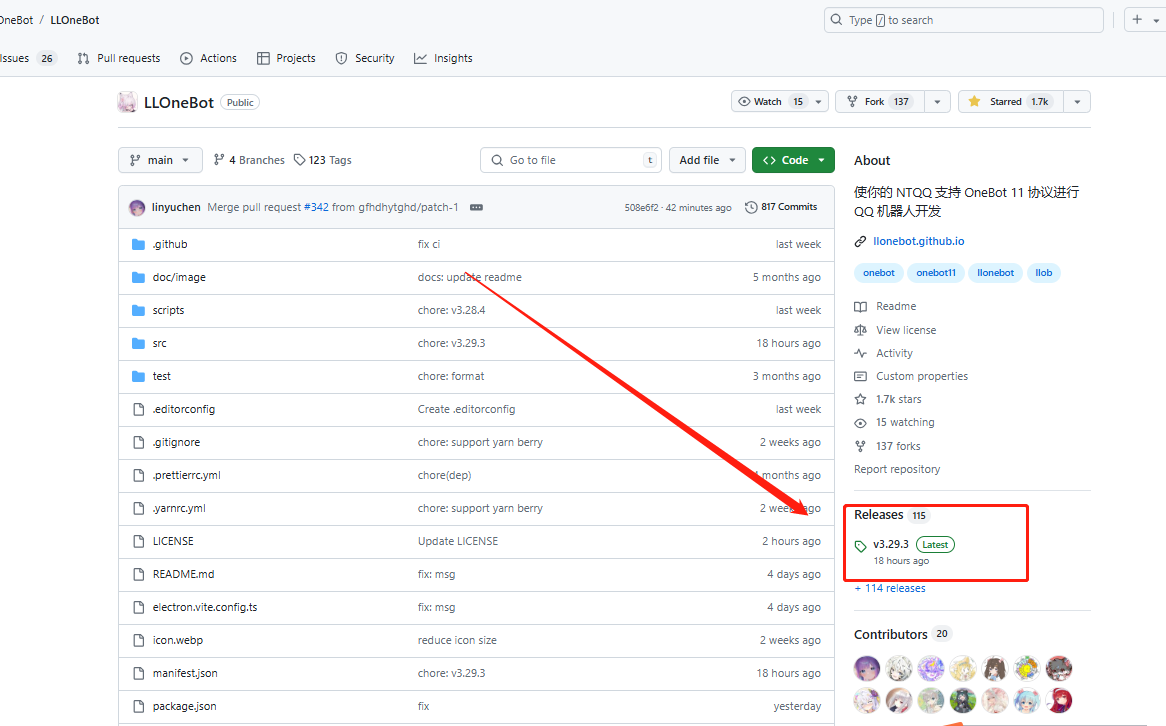1166x726 pixels.
Task: Open the src folder icon
Action: coord(139,343)
